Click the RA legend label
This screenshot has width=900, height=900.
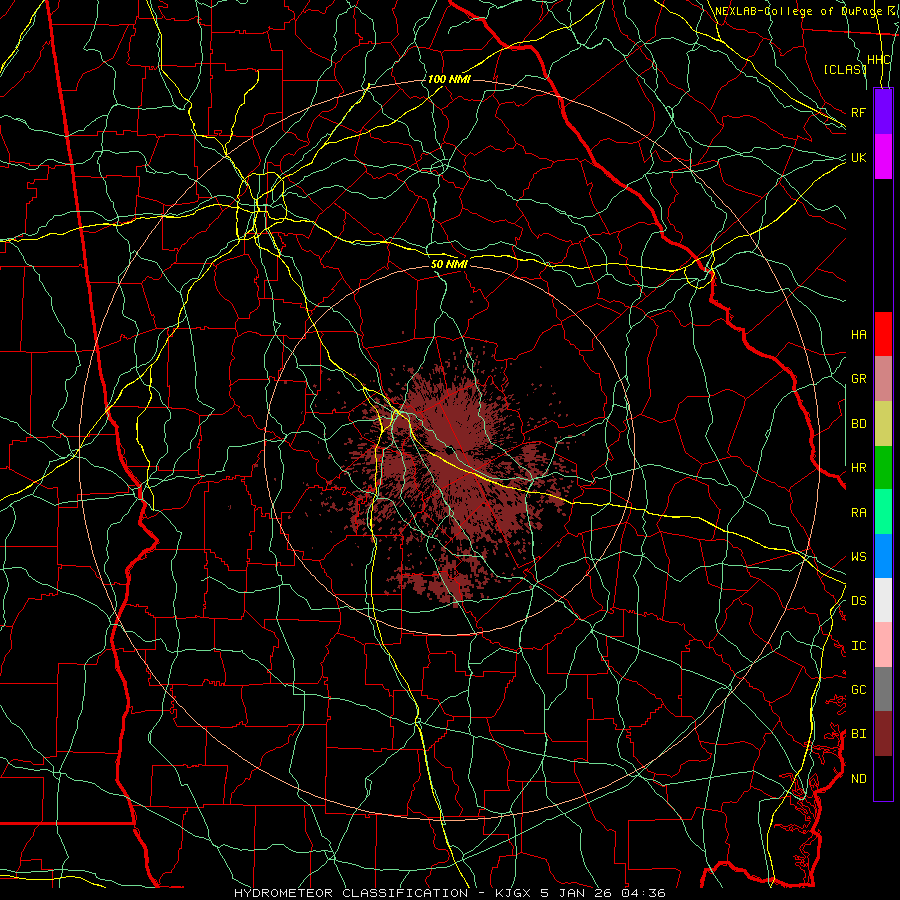(x=858, y=513)
